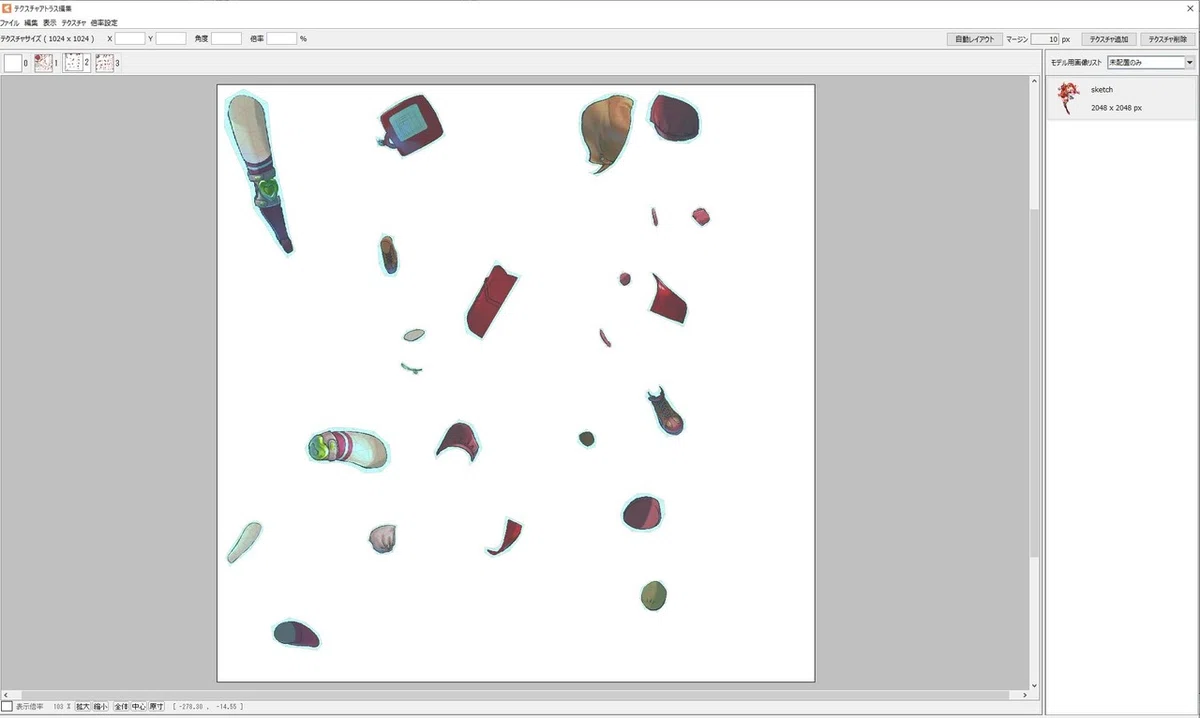1200x718 pixels.
Task: Select the striped sleeve piece with green gem
Action: [x=348, y=448]
